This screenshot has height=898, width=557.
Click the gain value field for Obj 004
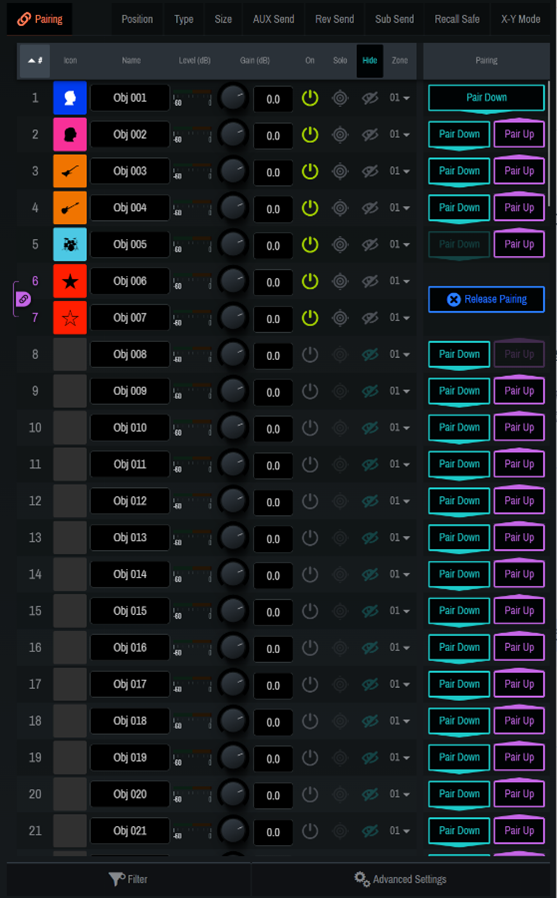click(273, 209)
